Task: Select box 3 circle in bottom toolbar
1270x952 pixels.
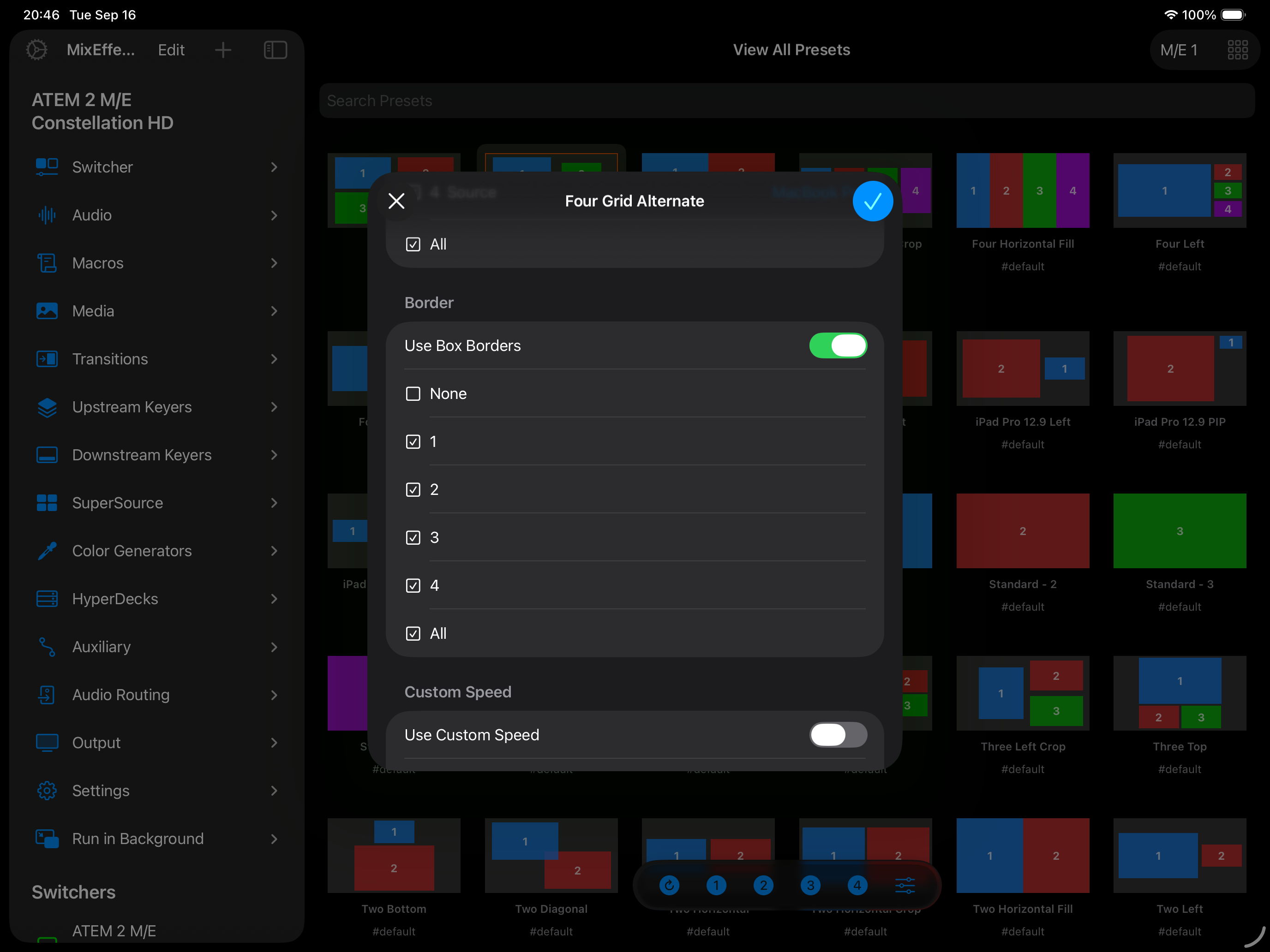Action: point(810,886)
